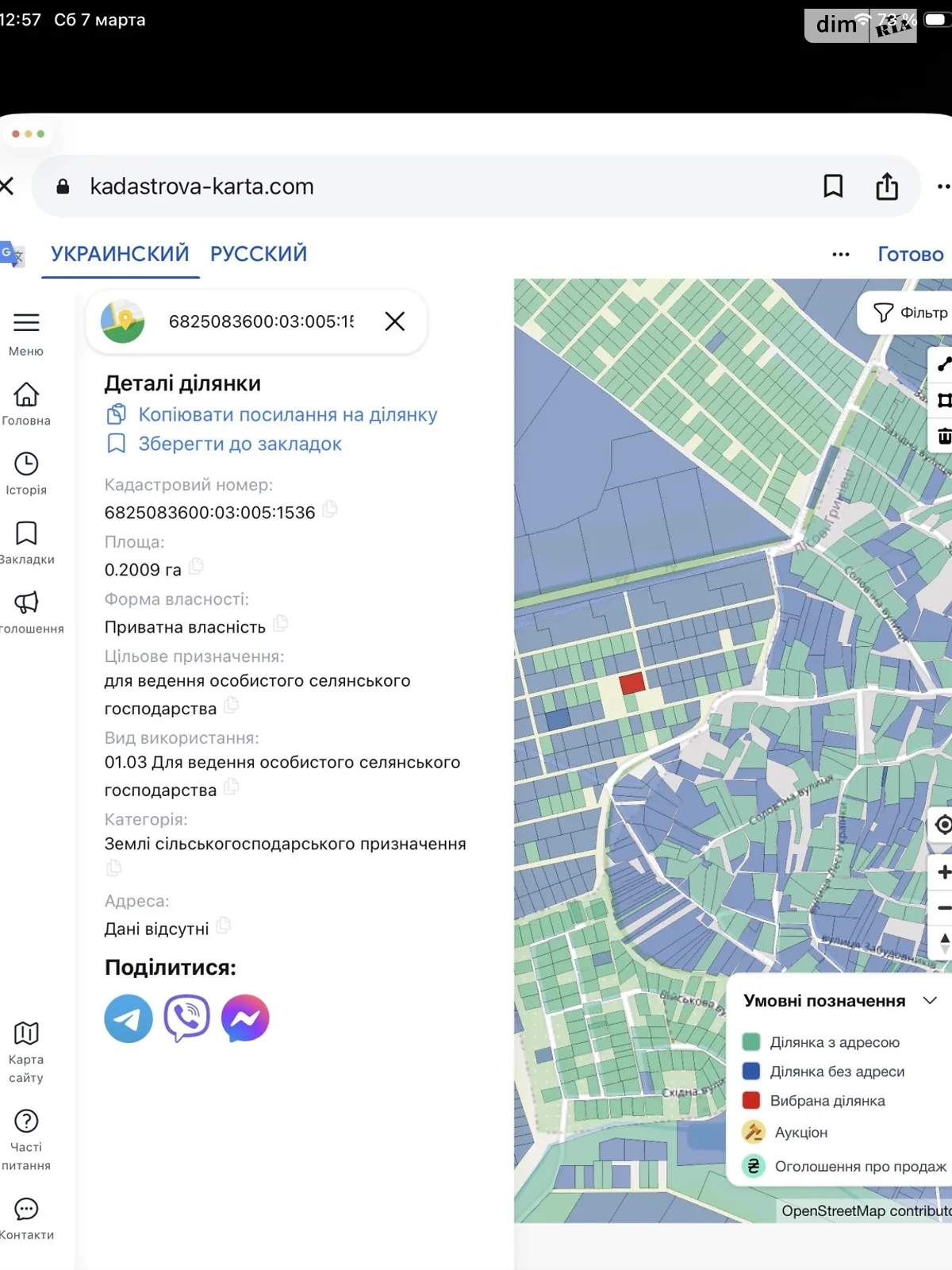Copy the cadastral number value
The height and width of the screenshot is (1270, 952).
(x=330, y=509)
